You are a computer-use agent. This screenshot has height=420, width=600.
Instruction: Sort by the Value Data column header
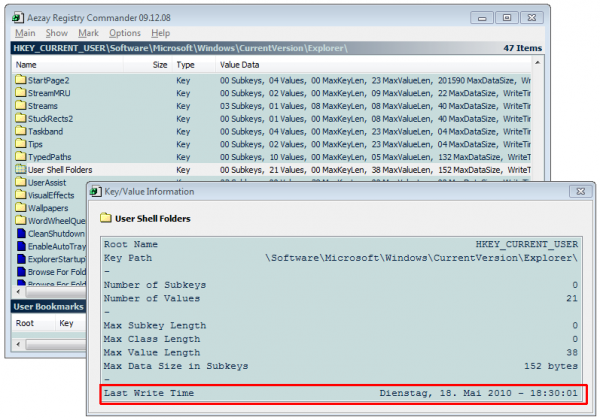tap(373, 65)
